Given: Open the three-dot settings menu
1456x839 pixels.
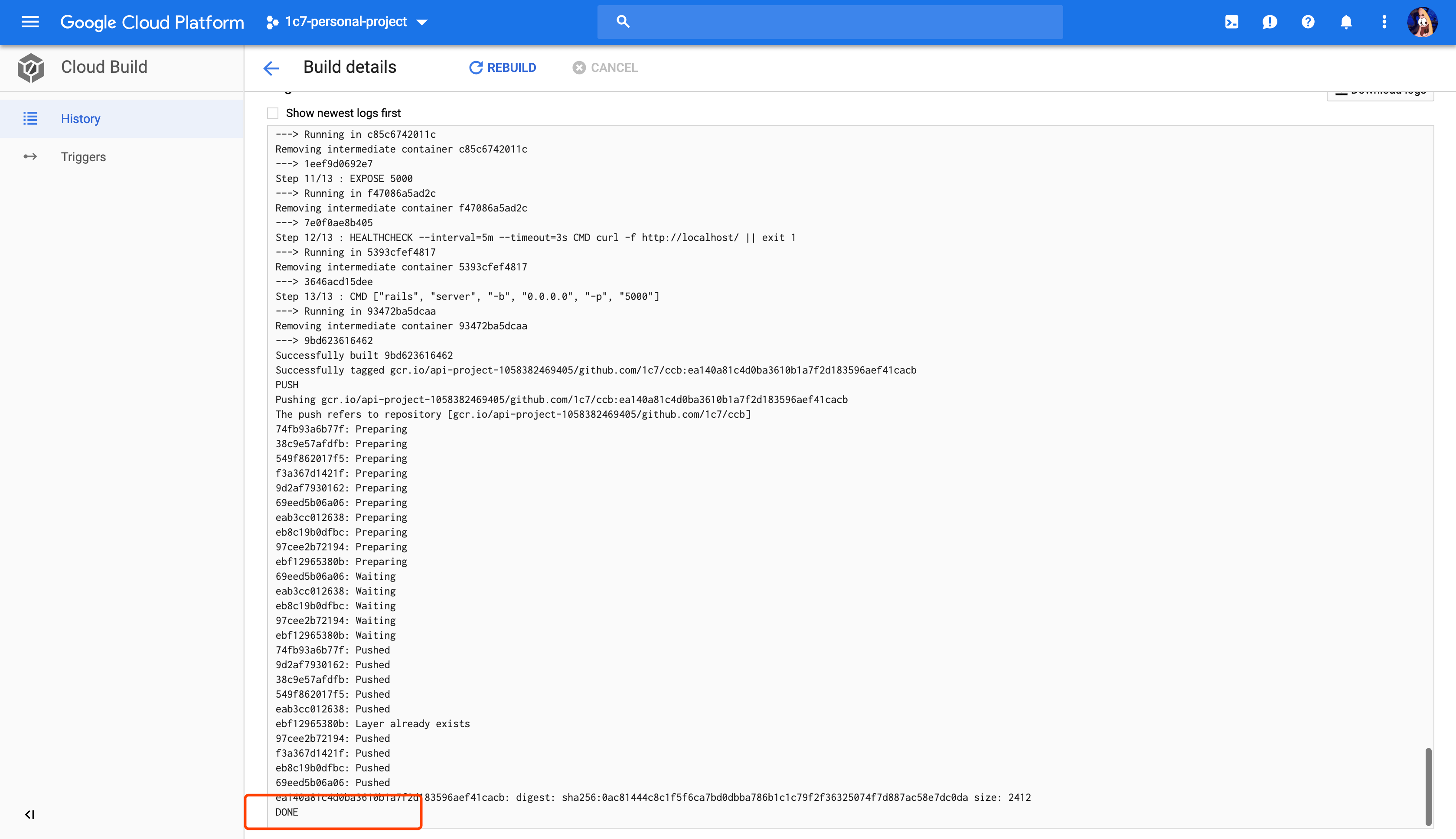Looking at the screenshot, I should click(1384, 22).
